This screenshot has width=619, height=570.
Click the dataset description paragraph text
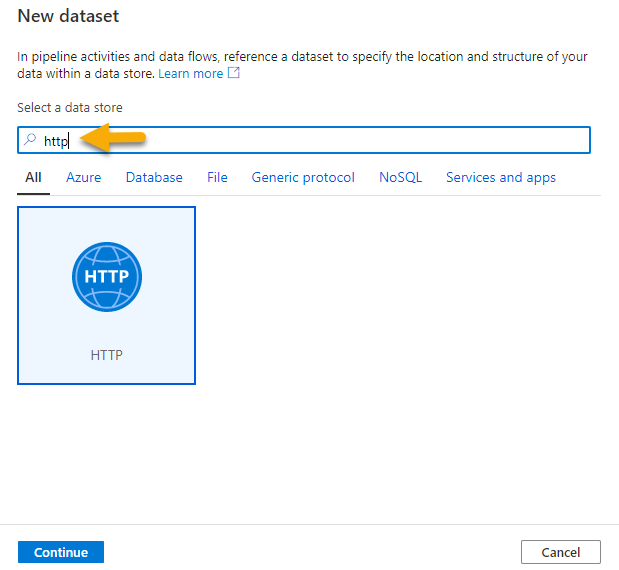[x=300, y=56]
